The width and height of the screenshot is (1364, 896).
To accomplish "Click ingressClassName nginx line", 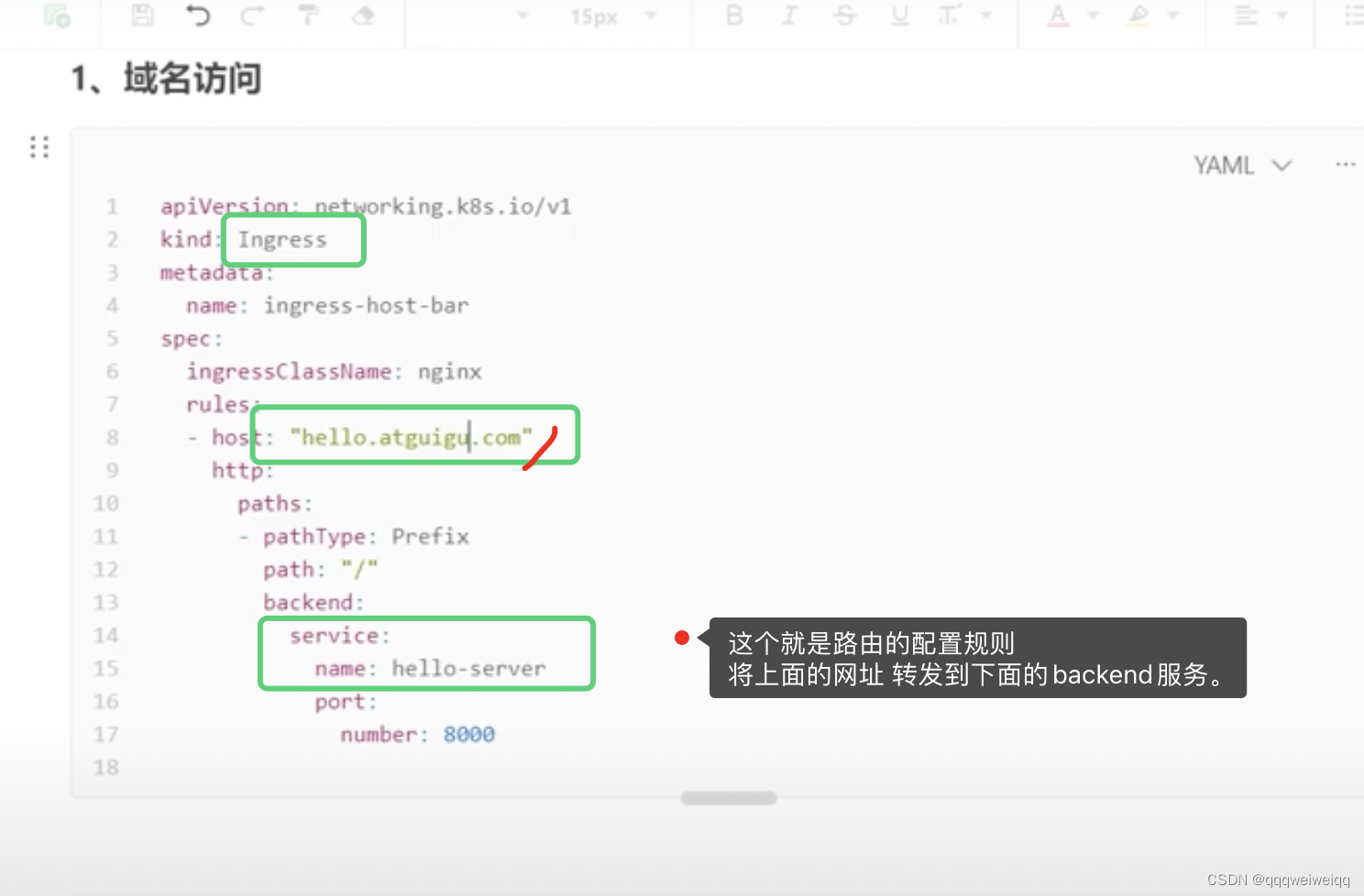I will 334,371.
